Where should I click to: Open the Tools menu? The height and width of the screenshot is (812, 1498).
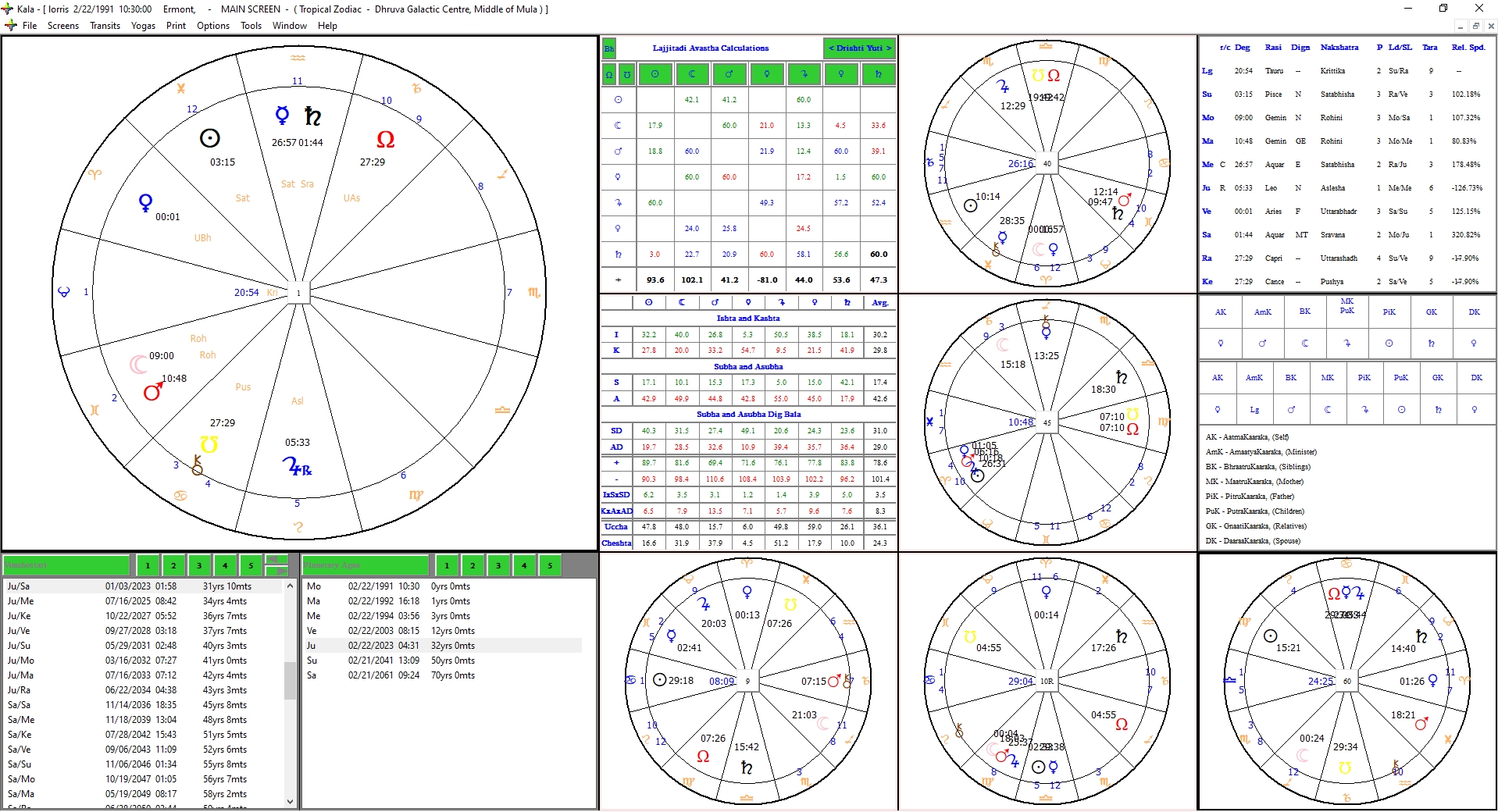(251, 26)
